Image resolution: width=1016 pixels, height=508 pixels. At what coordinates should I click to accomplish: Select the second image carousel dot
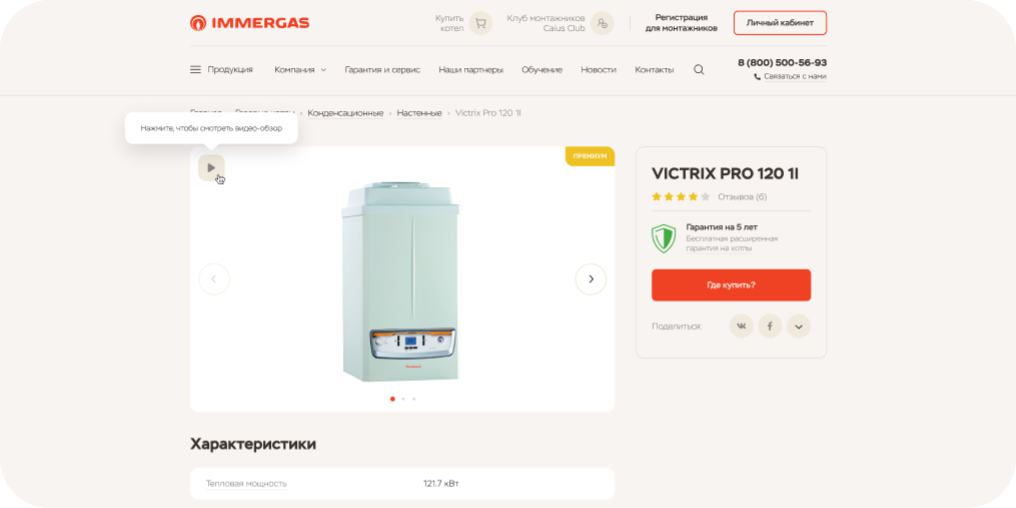click(x=403, y=399)
